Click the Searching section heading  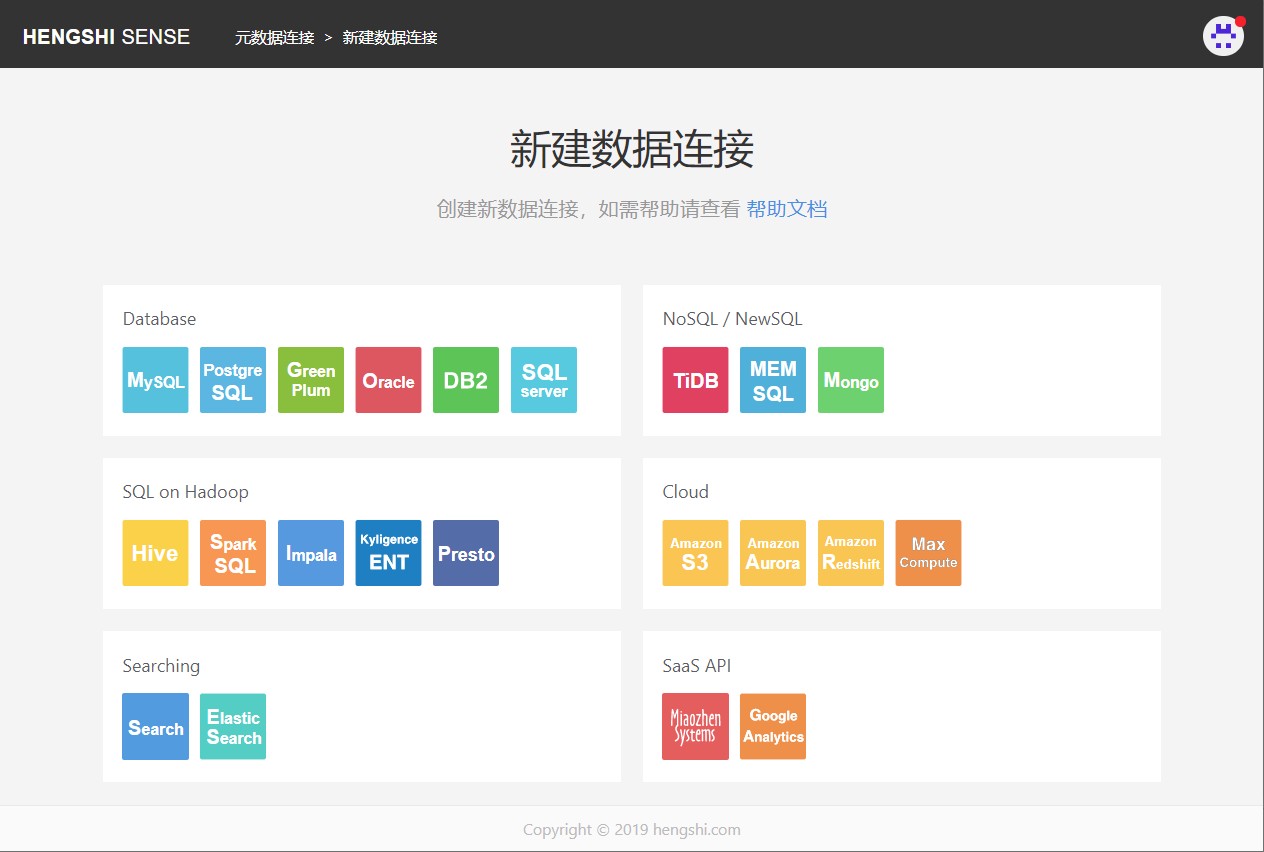point(161,666)
